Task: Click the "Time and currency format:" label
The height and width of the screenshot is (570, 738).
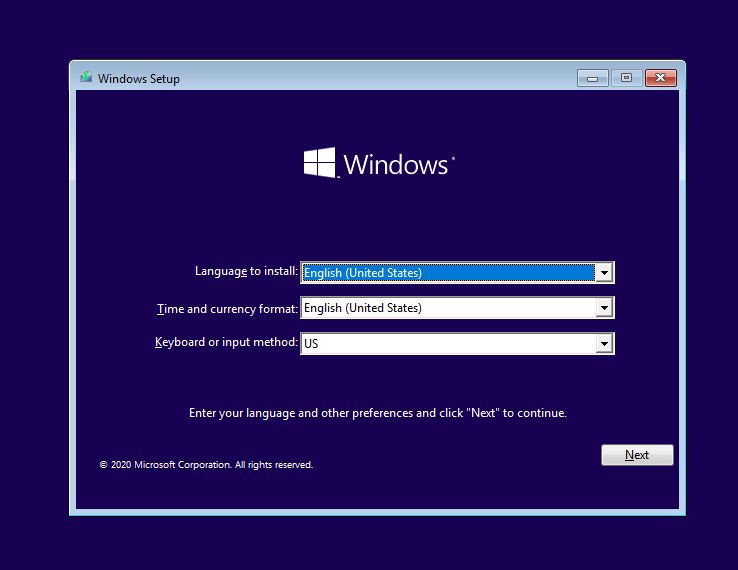Action: pos(227,309)
